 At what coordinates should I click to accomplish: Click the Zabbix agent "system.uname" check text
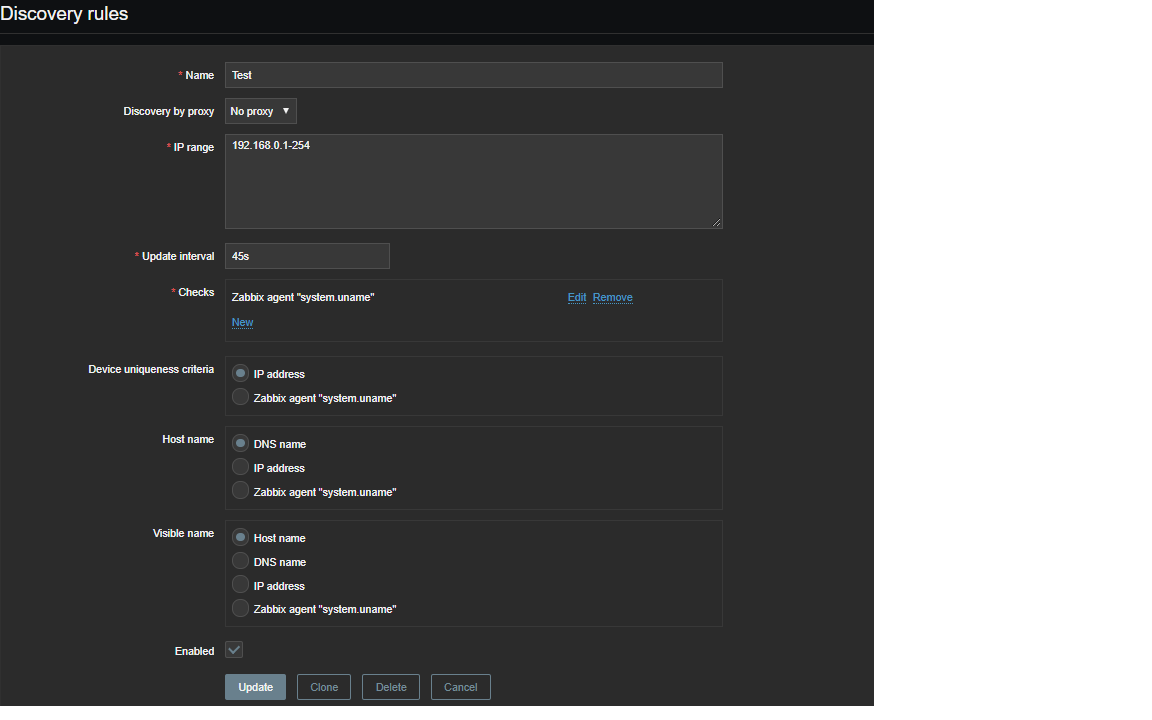point(303,298)
